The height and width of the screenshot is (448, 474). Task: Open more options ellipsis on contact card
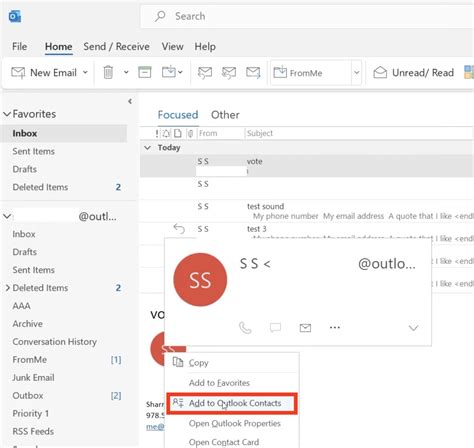coord(335,327)
